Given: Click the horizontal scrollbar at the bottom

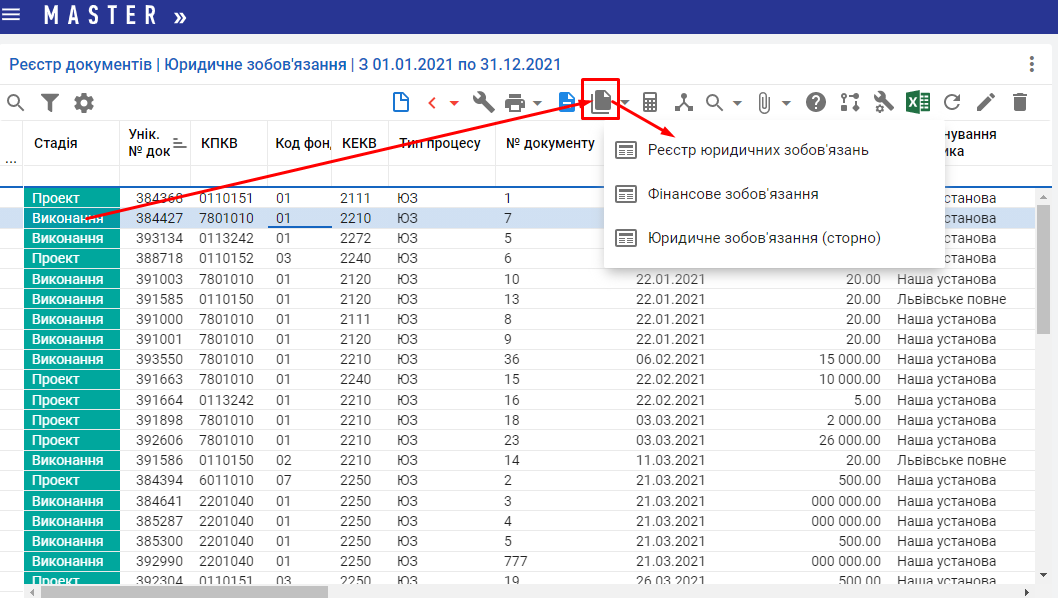Looking at the screenshot, I should 180,592.
